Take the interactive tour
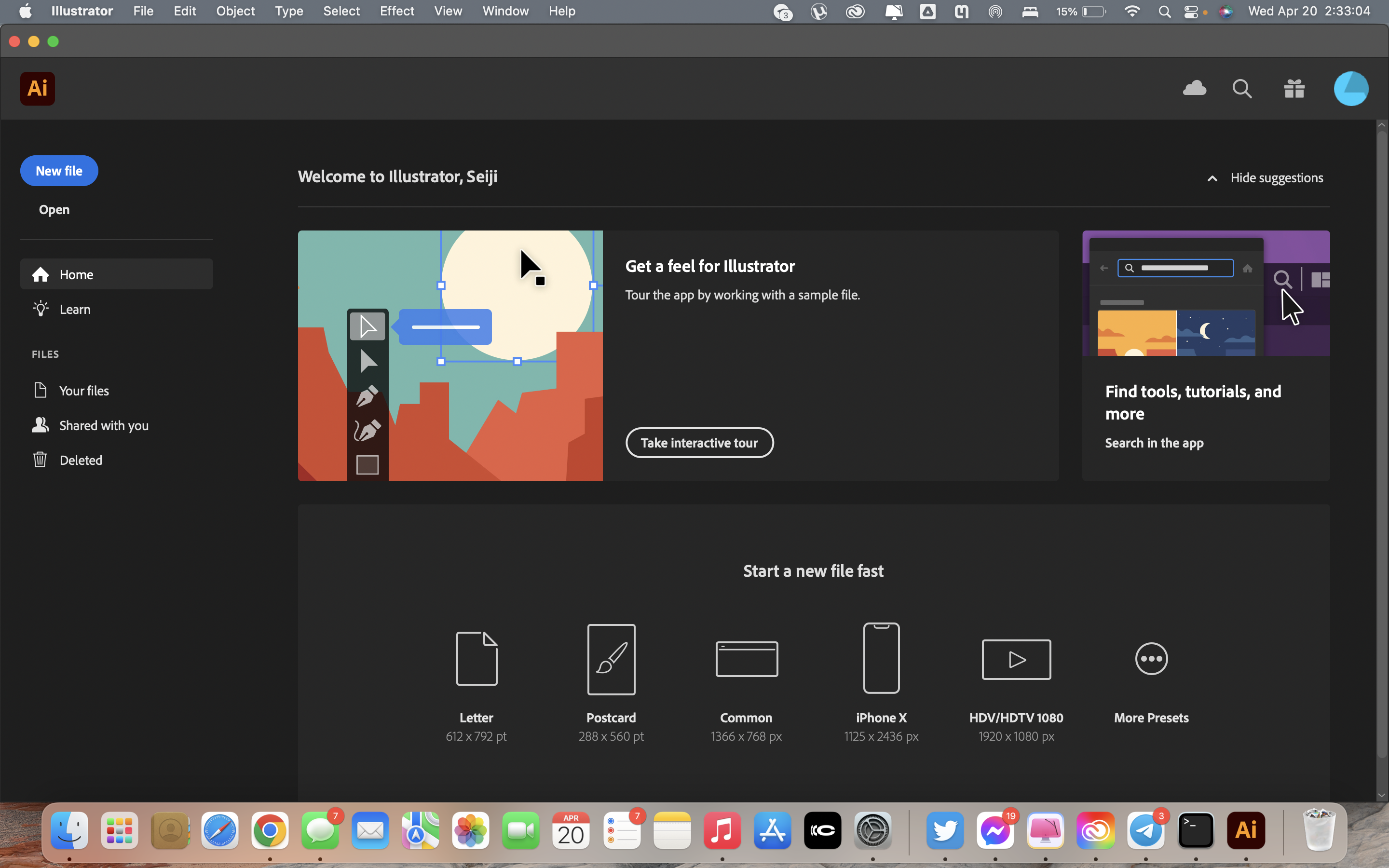Viewport: 1389px width, 868px height. click(x=699, y=443)
